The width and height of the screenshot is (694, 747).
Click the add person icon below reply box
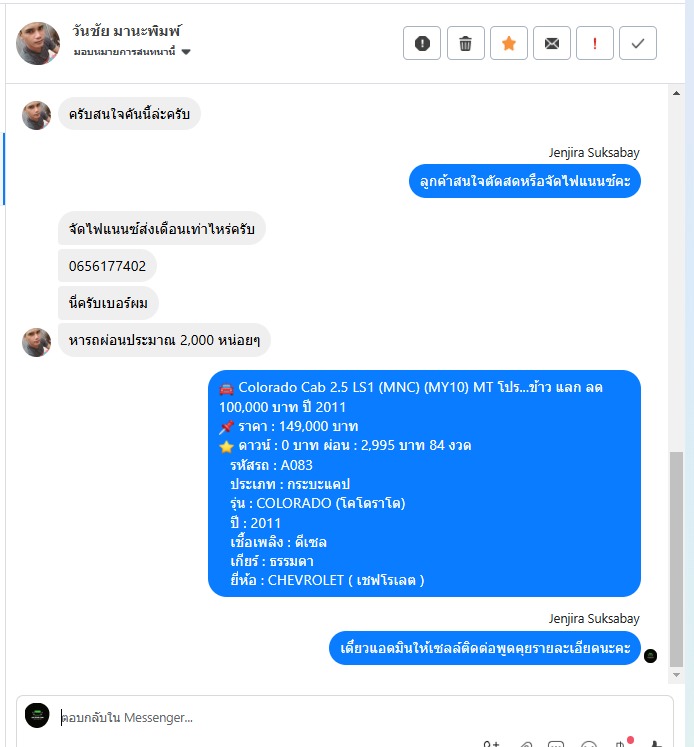491,744
